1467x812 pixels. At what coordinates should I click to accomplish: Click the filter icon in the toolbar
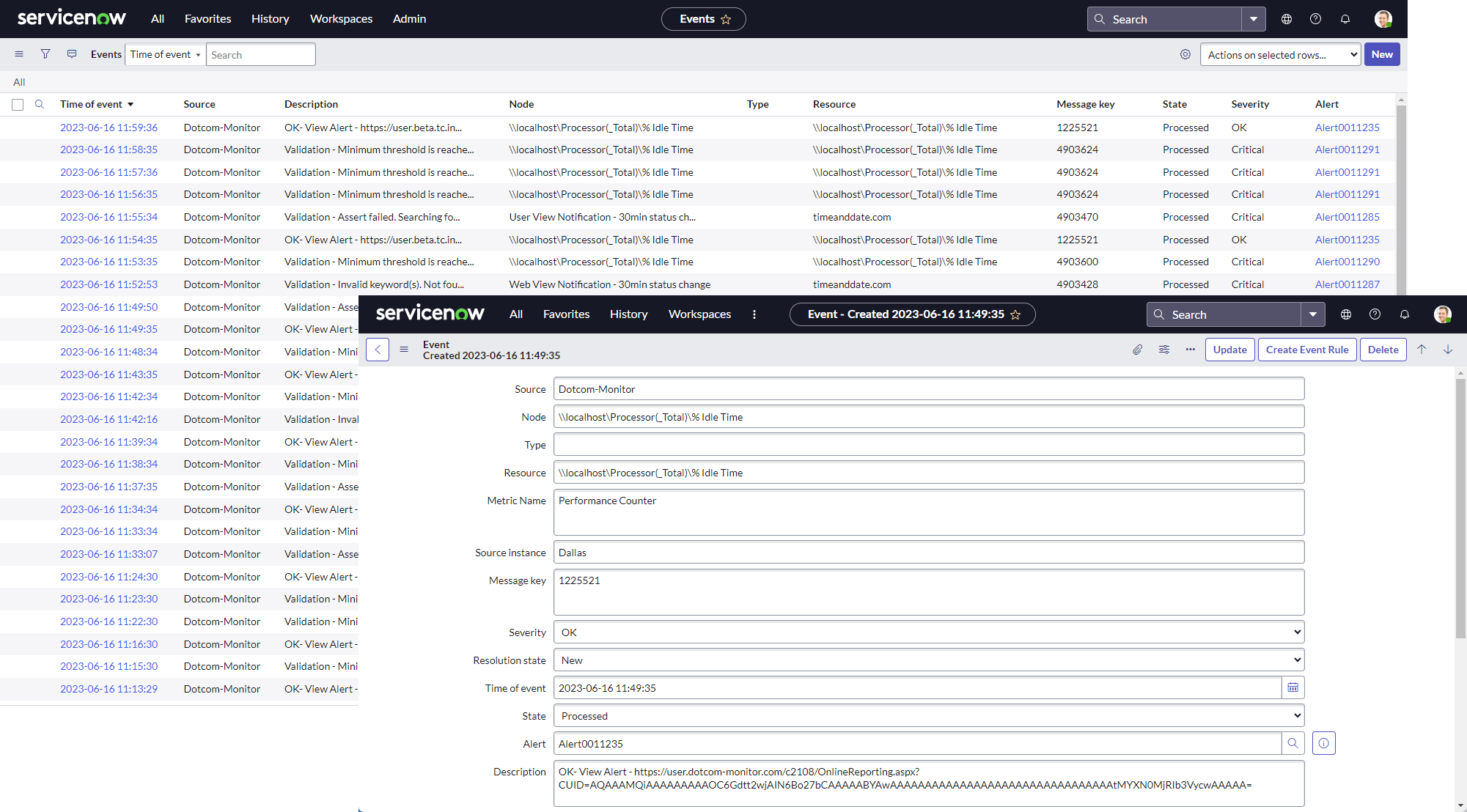tap(46, 54)
